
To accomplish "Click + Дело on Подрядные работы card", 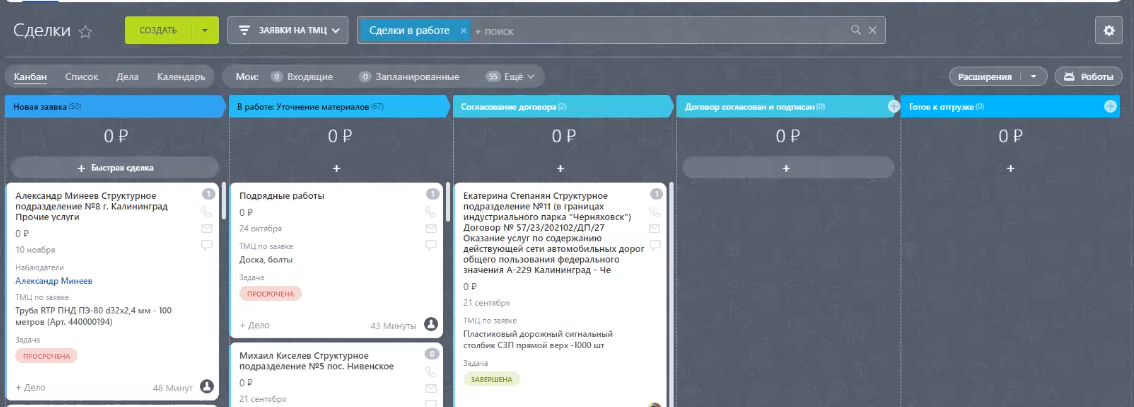I will click(255, 325).
